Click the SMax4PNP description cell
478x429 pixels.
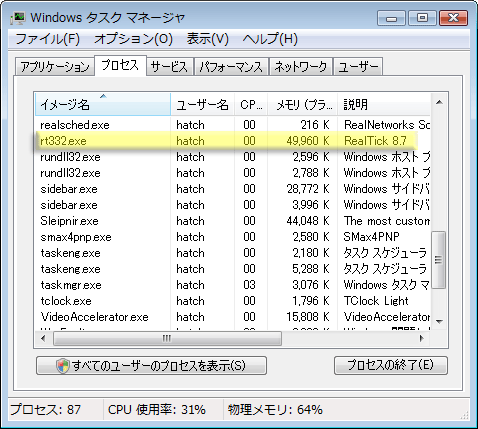pos(372,237)
